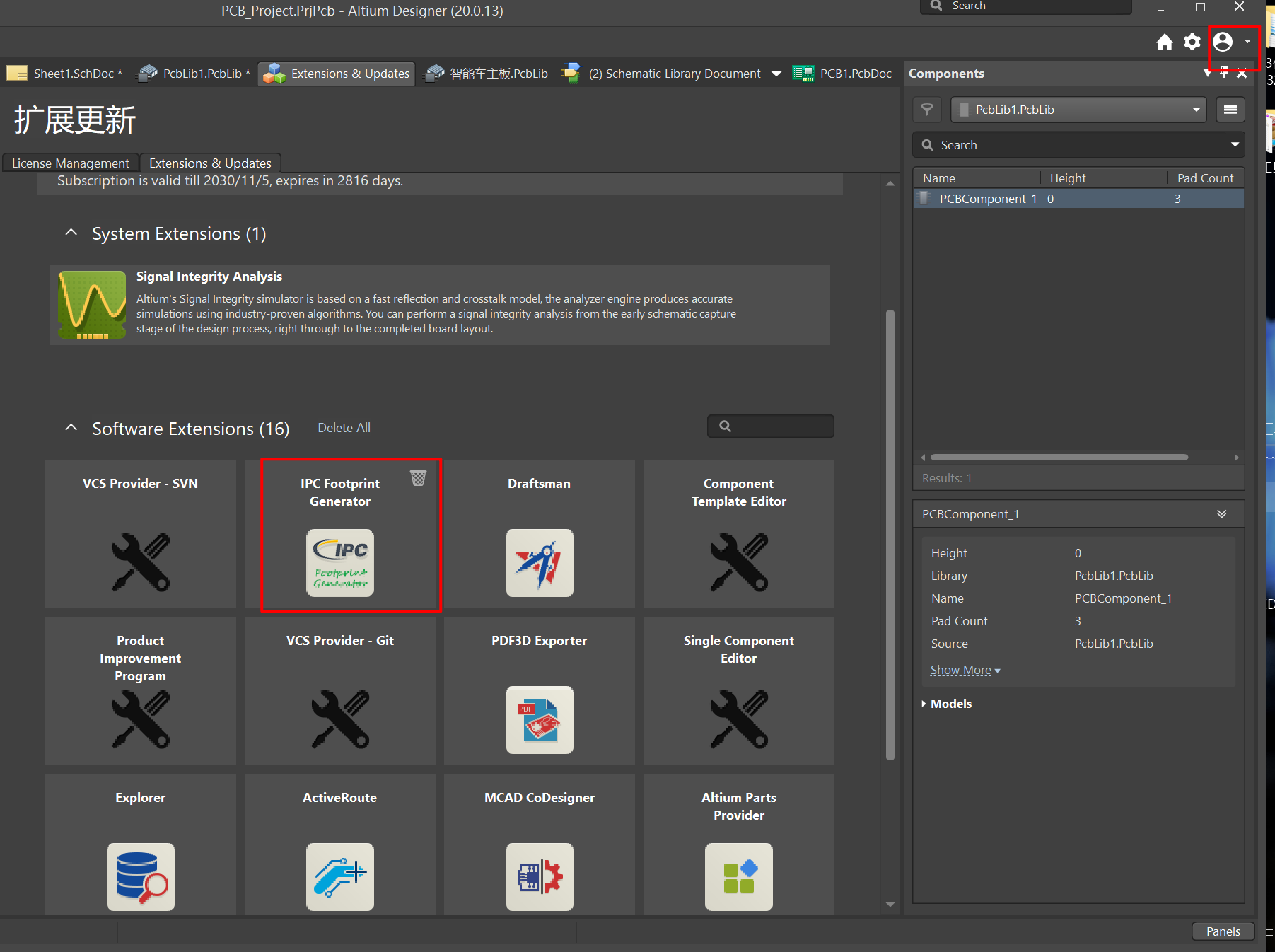Viewport: 1275px width, 952px height.
Task: Click the filter funnel icon in Components panel
Action: tap(927, 110)
